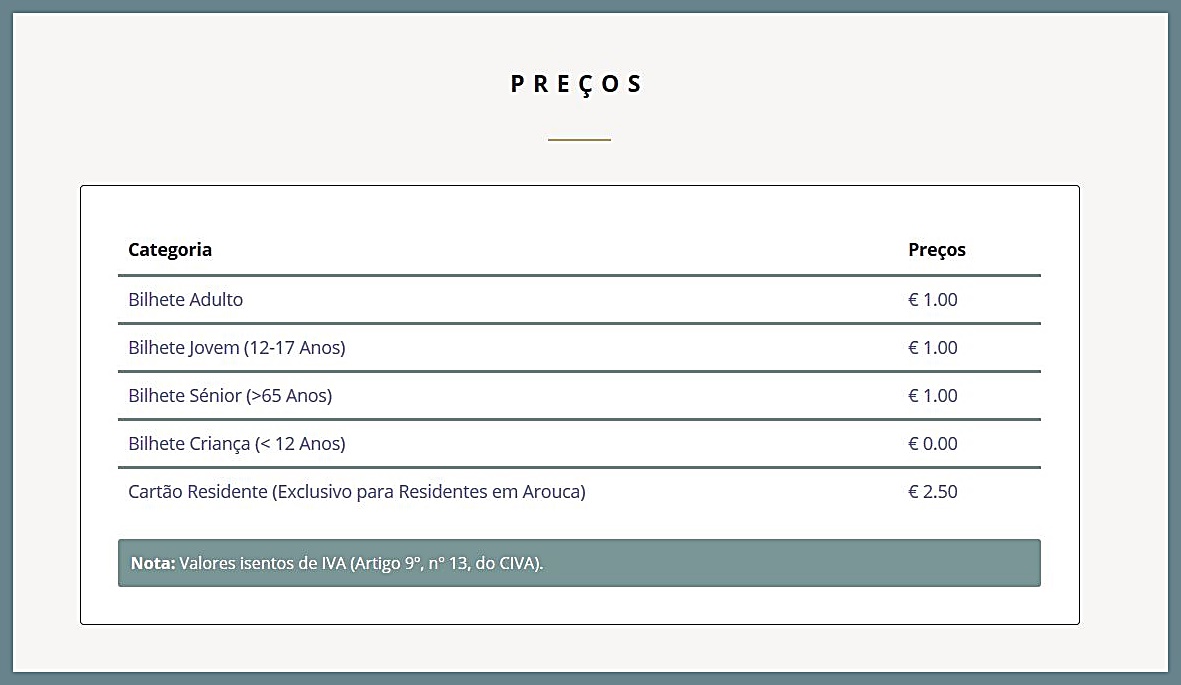Select the € 0.00 child ticket price
The width and height of the screenshot is (1181, 685).
click(932, 444)
